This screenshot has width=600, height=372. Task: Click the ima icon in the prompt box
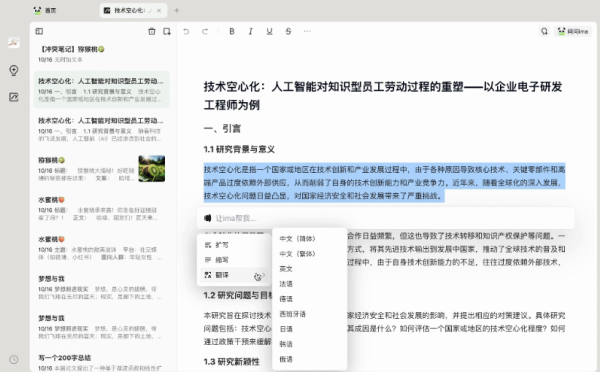coord(207,218)
